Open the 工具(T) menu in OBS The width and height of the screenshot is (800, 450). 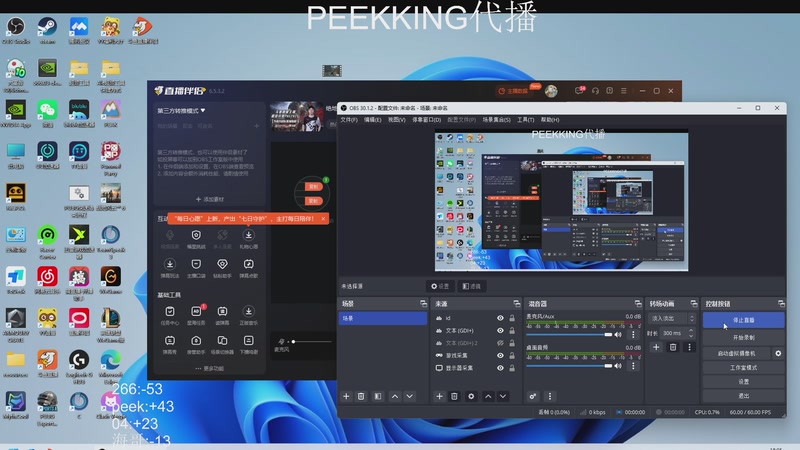coord(526,120)
